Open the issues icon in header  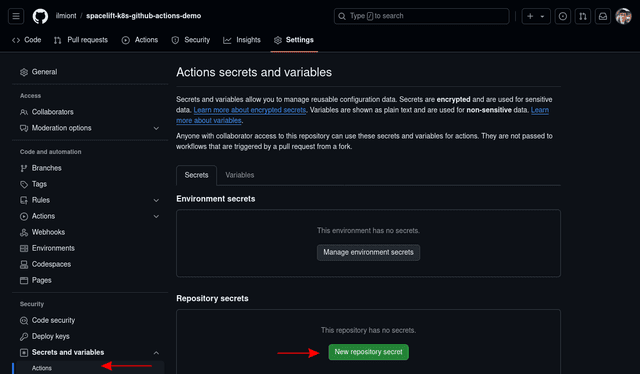(x=562, y=16)
